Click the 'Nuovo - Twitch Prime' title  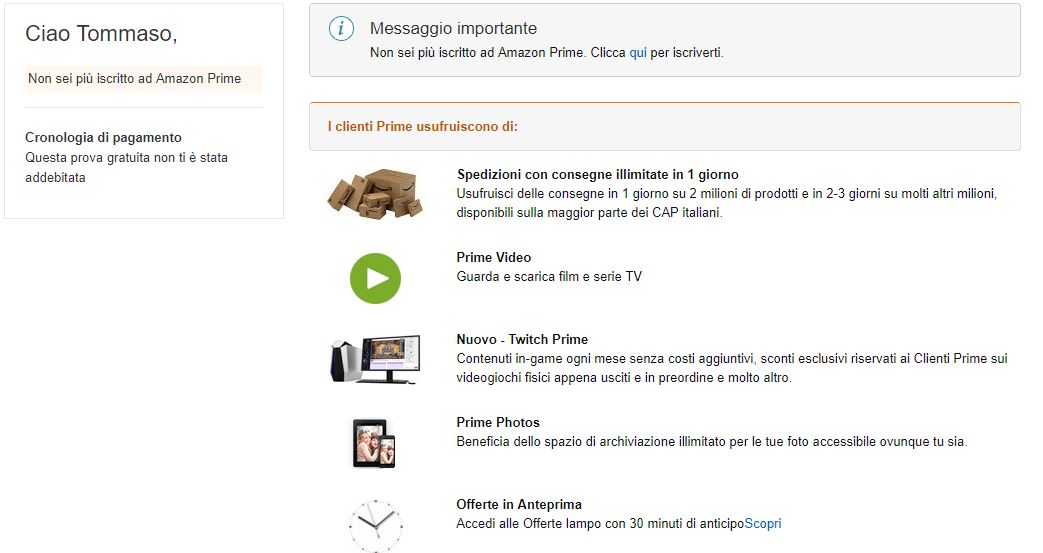[x=522, y=339]
